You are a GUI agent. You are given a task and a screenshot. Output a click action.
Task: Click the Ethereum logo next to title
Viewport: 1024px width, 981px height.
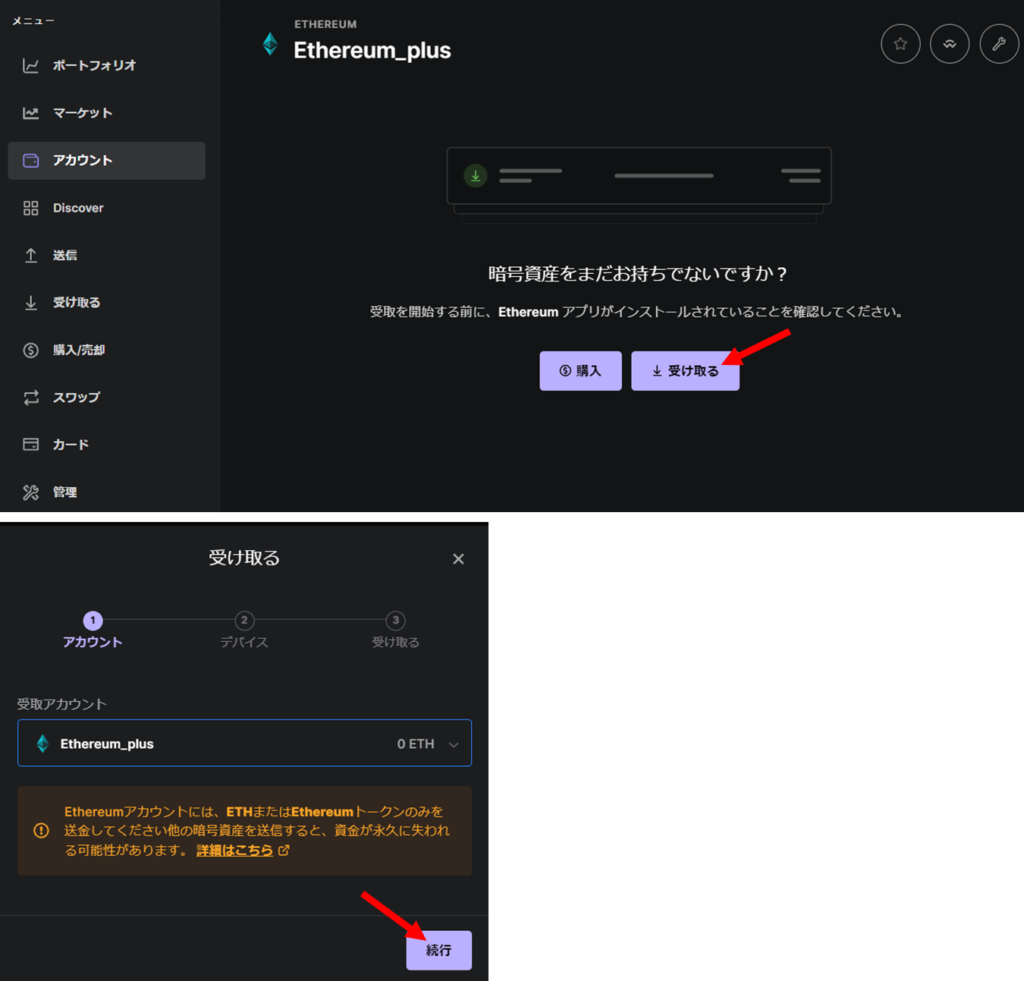click(270, 44)
